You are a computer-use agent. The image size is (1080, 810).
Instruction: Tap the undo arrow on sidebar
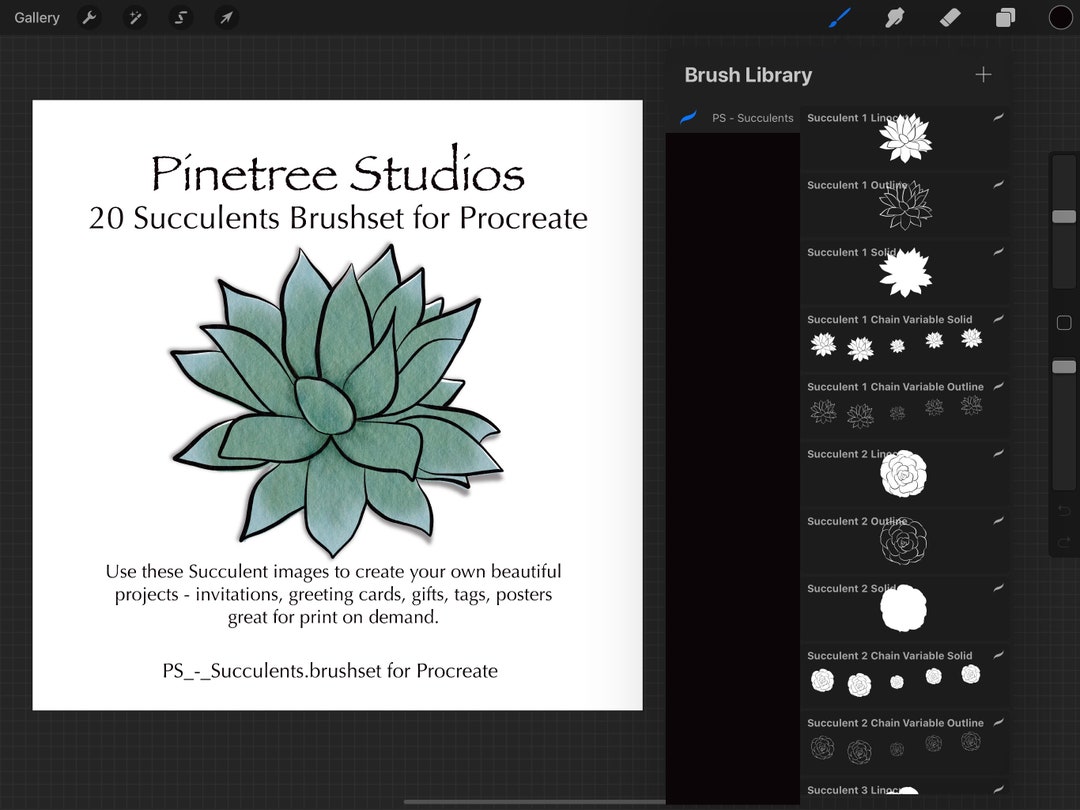coord(1063,510)
